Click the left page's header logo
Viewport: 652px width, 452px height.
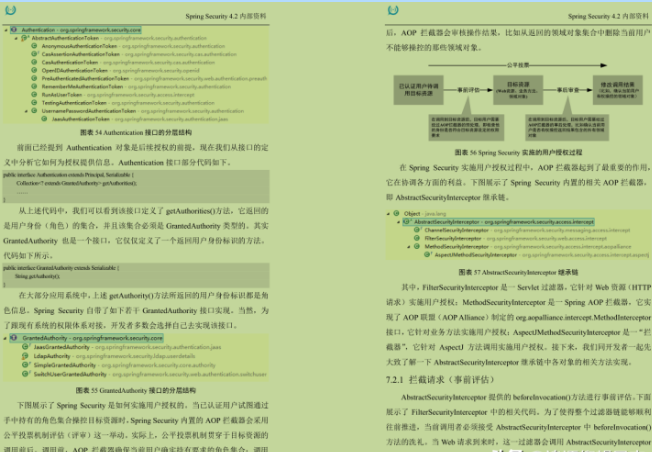(x=10, y=10)
